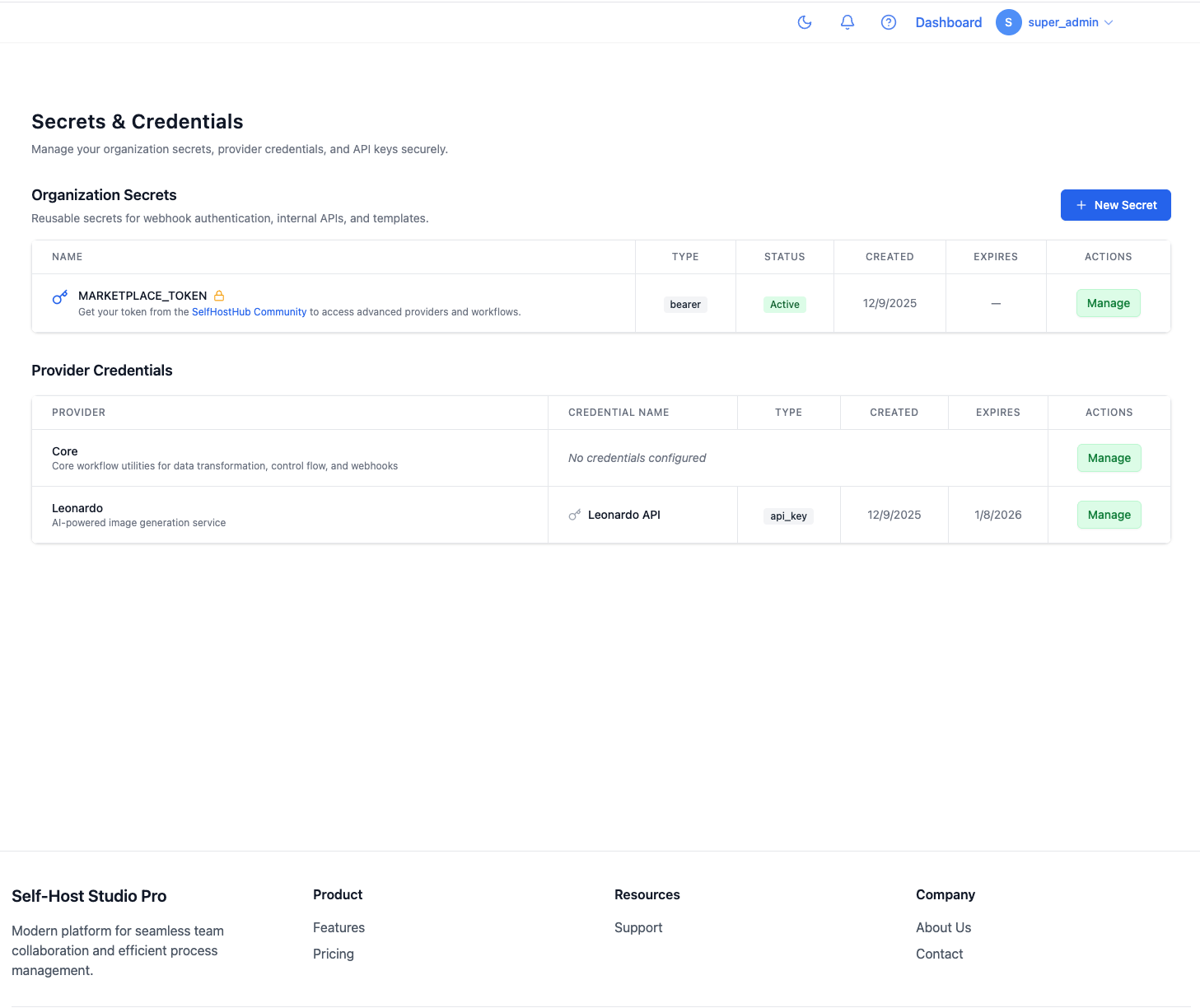Expand the super_admin user dropdown chevron

(x=1109, y=23)
